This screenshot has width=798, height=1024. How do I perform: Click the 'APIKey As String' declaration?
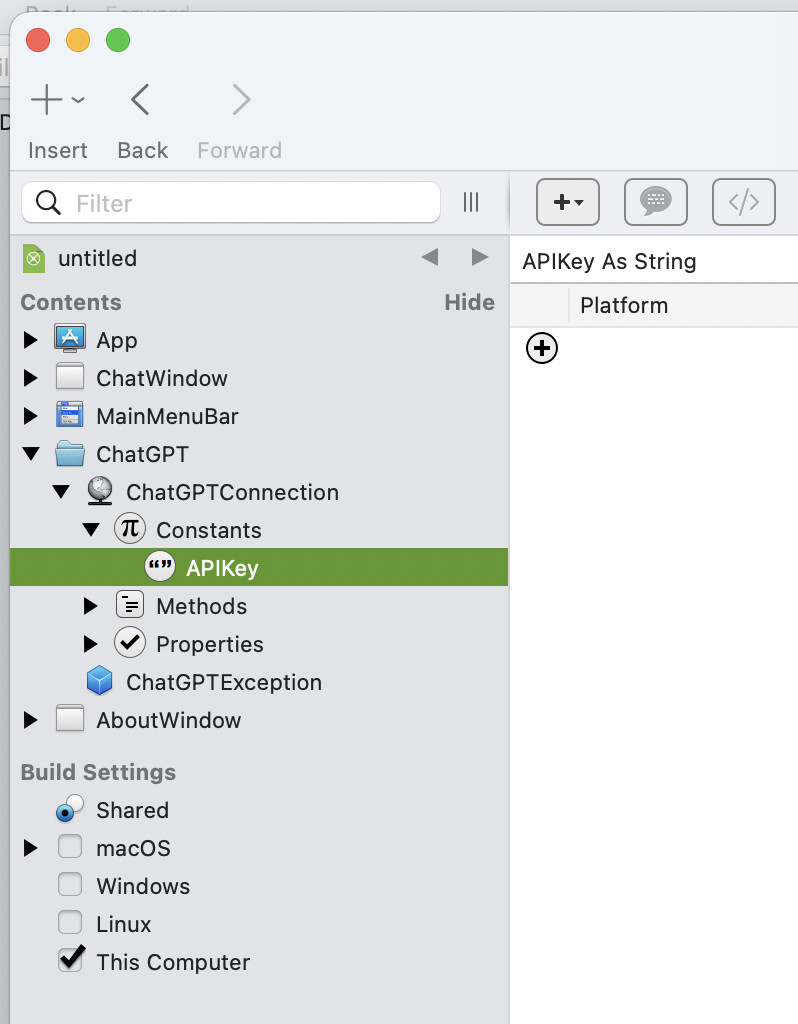pos(609,261)
